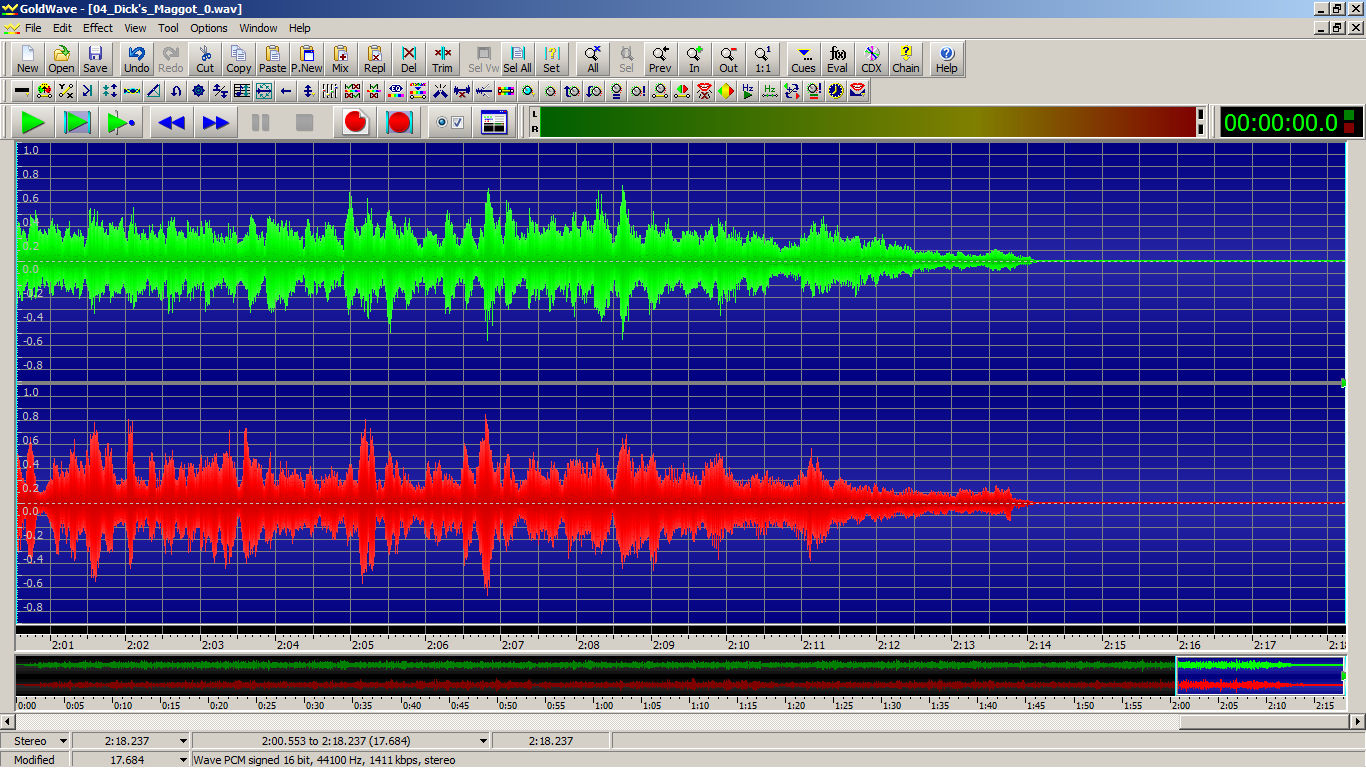Click the Trim toolbar icon

[x=442, y=59]
